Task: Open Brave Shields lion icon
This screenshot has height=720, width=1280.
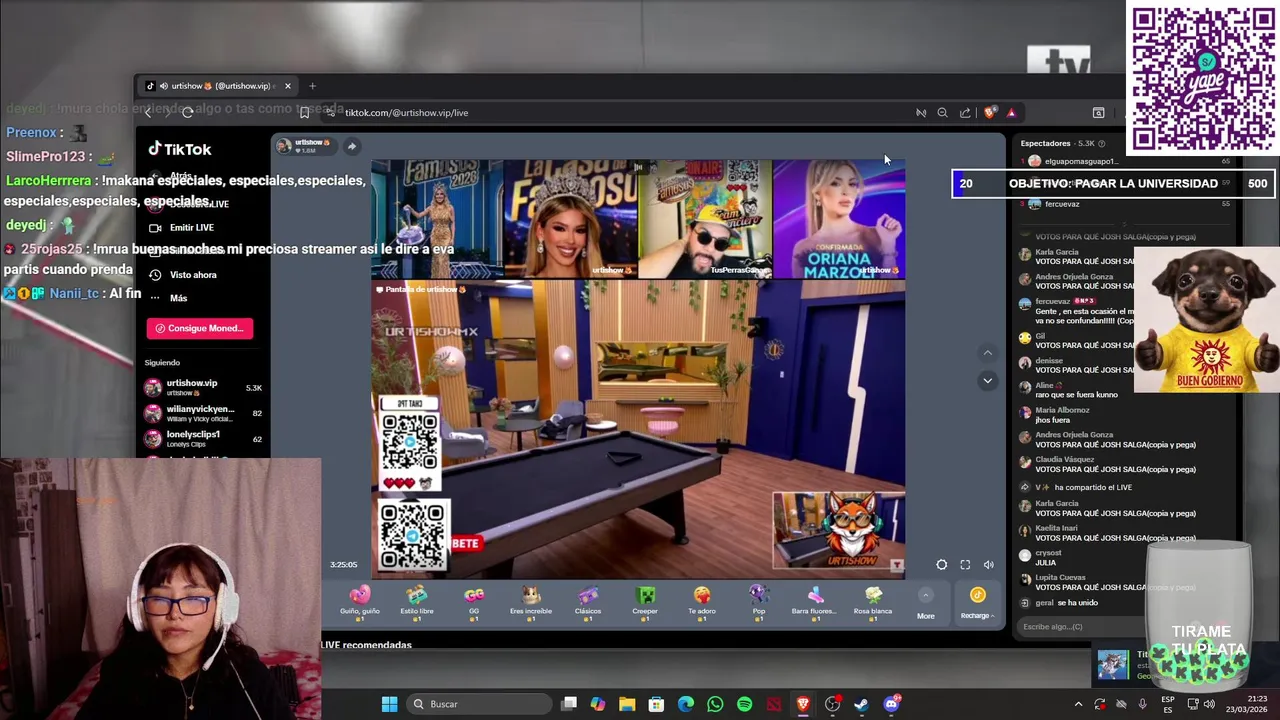Action: point(990,113)
